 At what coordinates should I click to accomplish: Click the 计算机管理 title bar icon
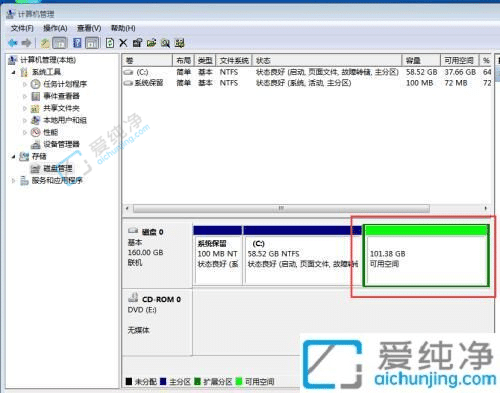(10, 14)
